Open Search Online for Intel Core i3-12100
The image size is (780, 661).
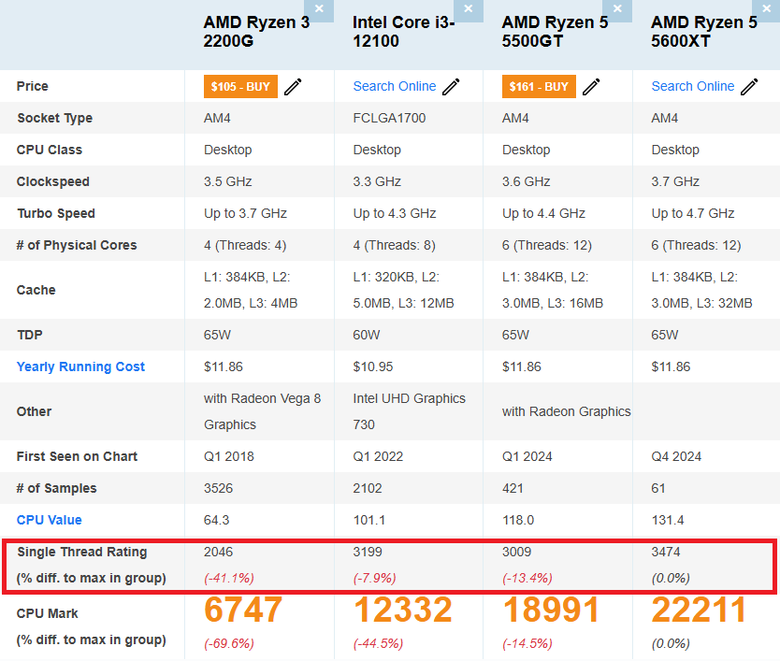[x=394, y=87]
